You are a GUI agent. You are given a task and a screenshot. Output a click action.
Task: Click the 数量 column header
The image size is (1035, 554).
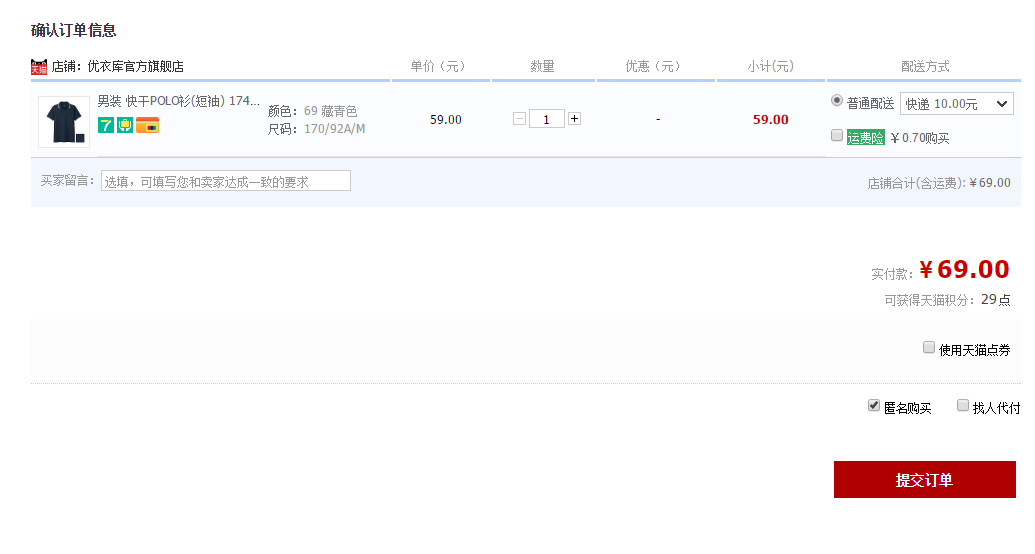click(x=543, y=66)
